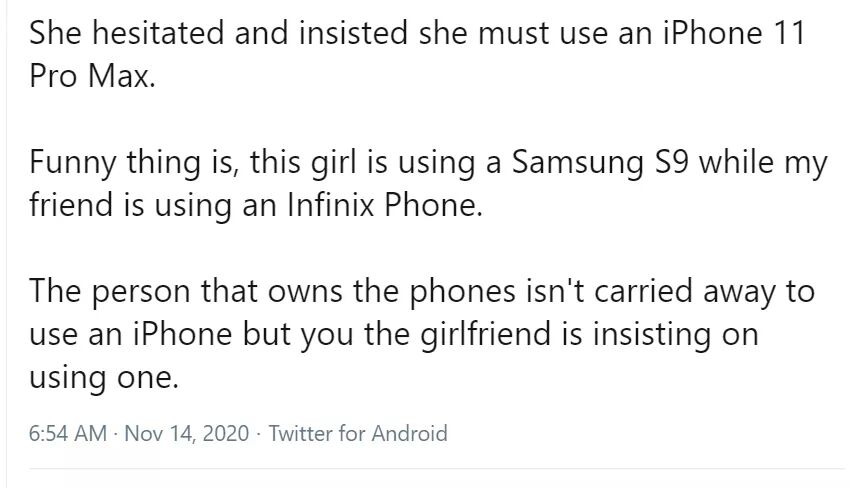Click the divider line below the timestamp

[424, 467]
